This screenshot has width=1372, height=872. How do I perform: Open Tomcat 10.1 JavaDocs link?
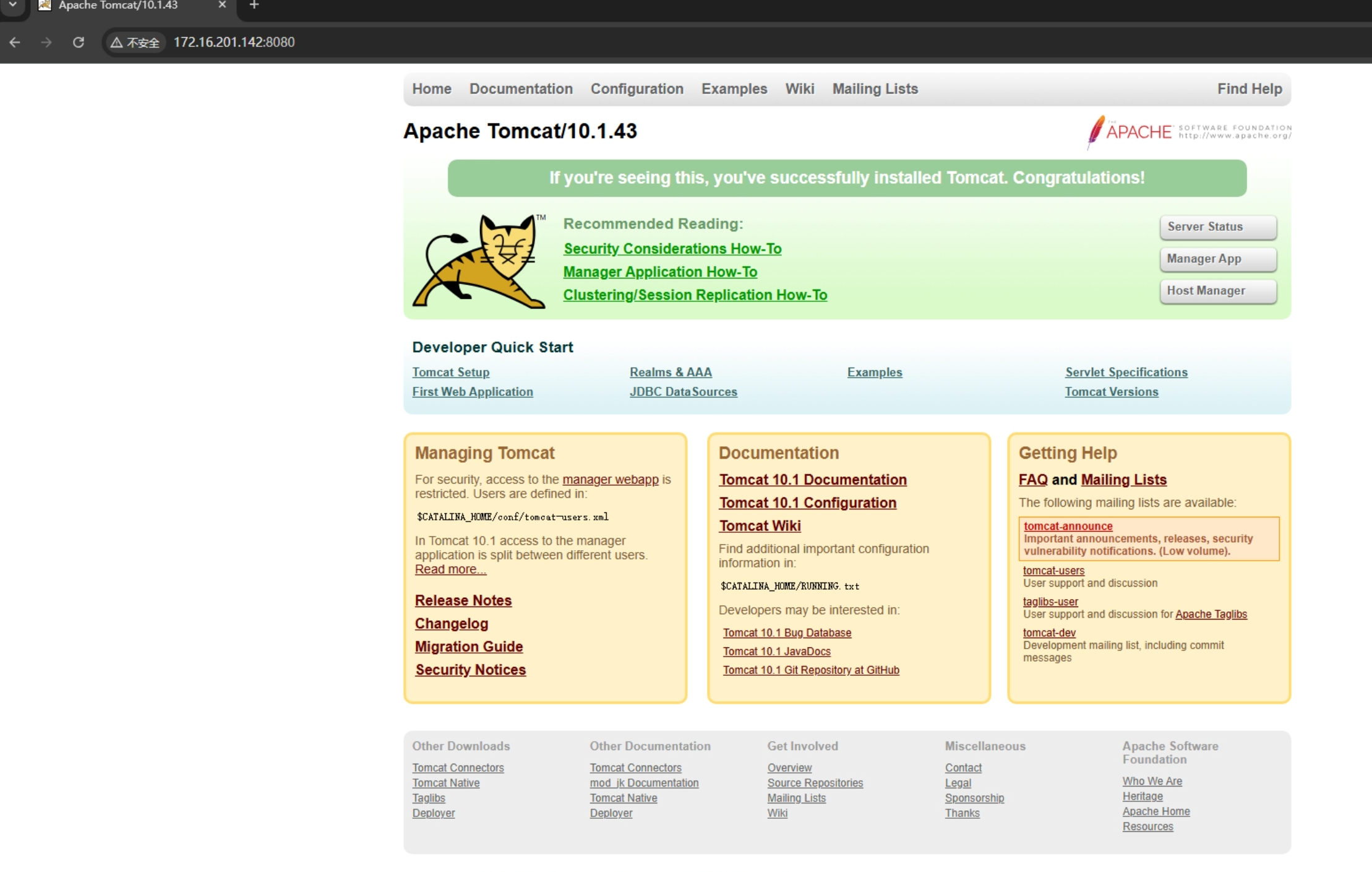[x=777, y=652]
